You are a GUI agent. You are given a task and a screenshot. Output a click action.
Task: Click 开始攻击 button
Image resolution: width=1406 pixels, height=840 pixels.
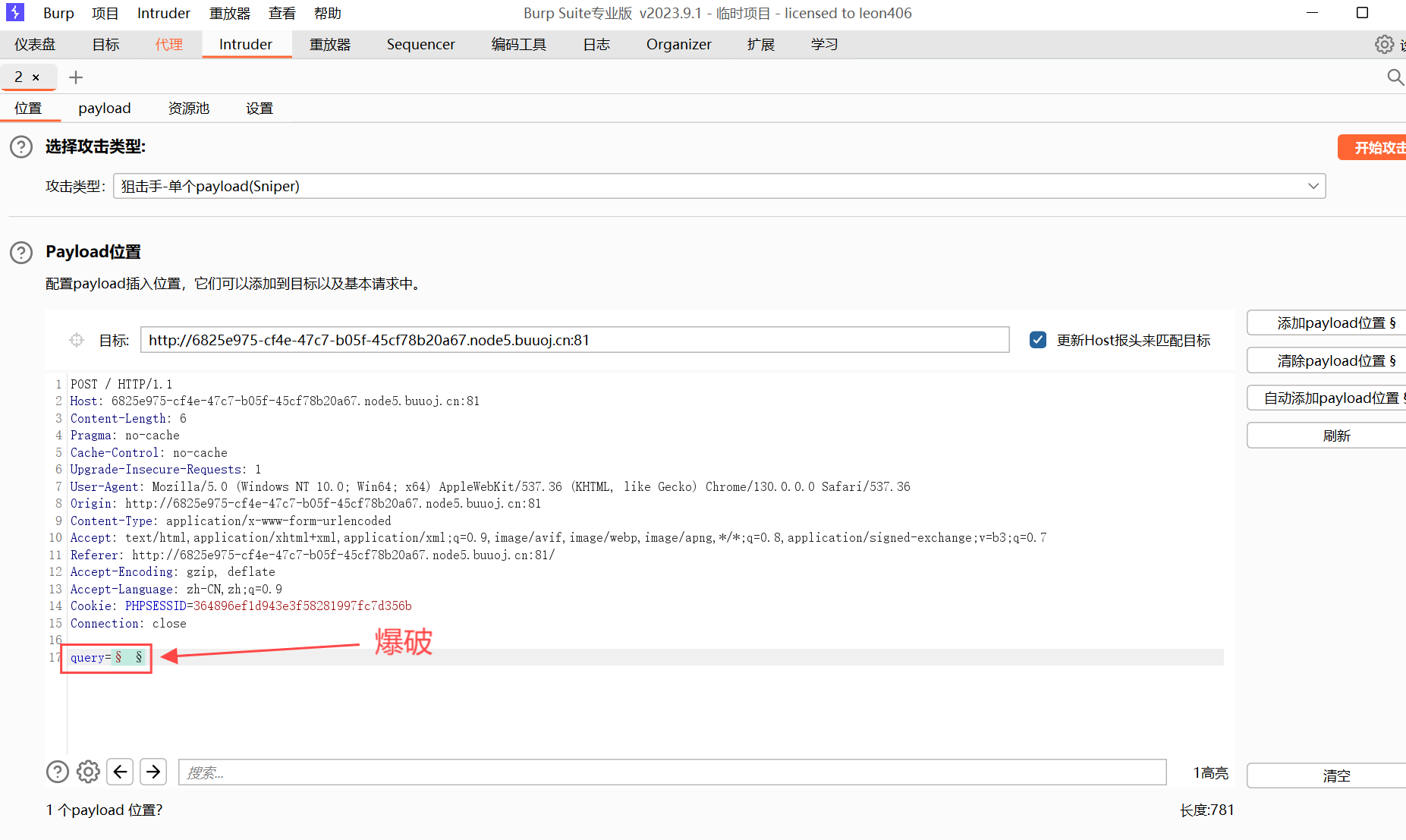(1373, 147)
